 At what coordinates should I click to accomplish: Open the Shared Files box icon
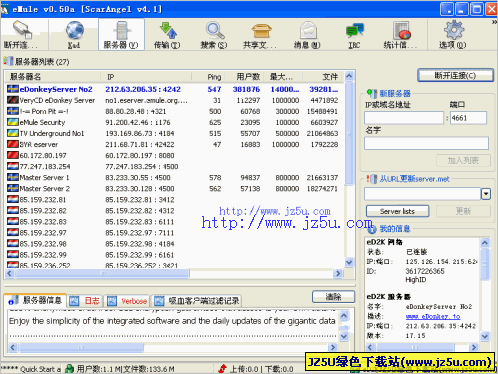point(261,31)
